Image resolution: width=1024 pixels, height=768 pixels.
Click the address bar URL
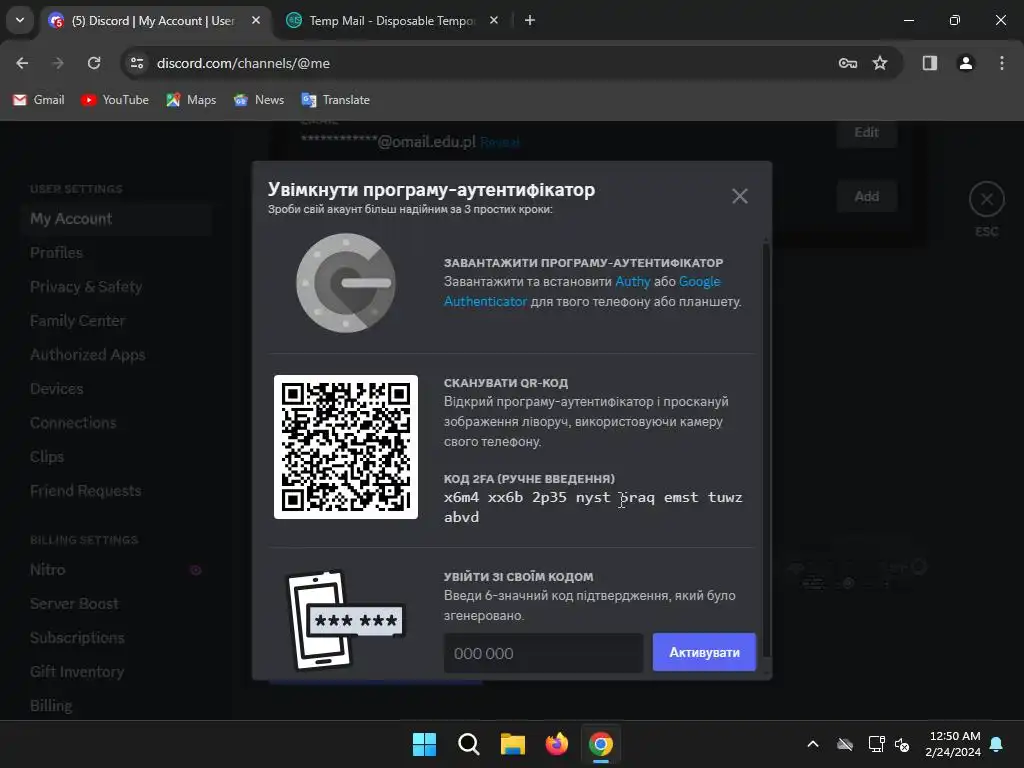(x=243, y=63)
